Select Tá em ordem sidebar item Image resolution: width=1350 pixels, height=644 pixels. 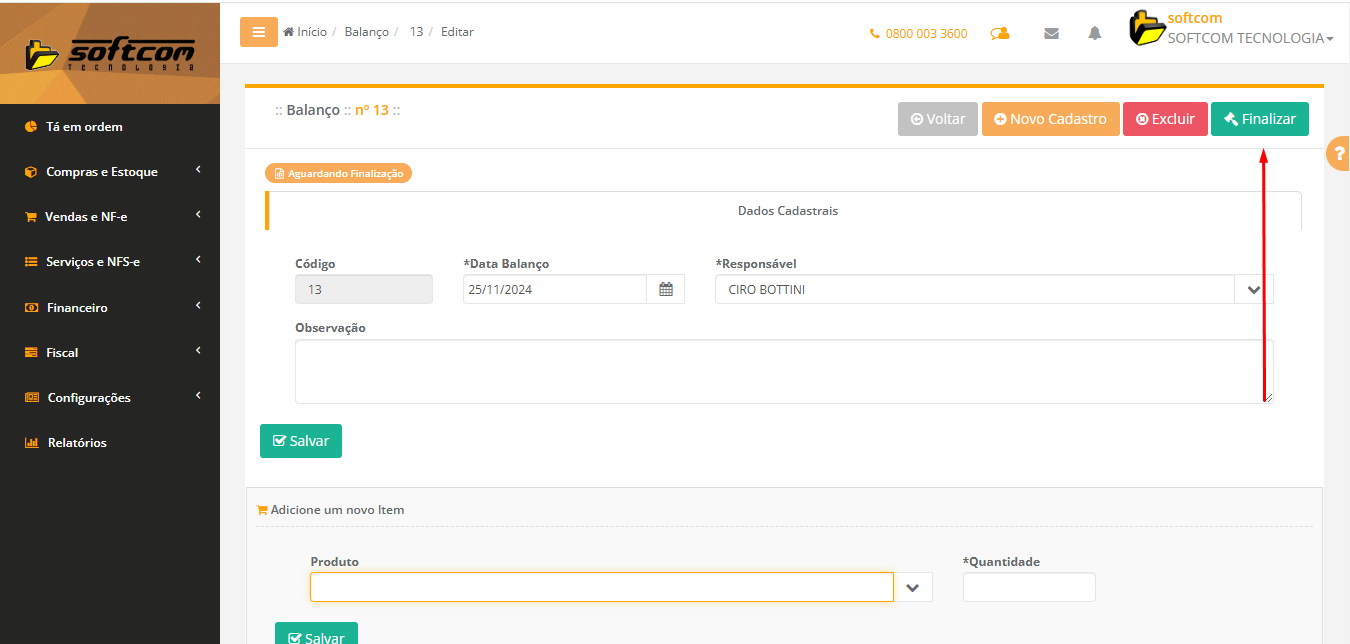[84, 127]
